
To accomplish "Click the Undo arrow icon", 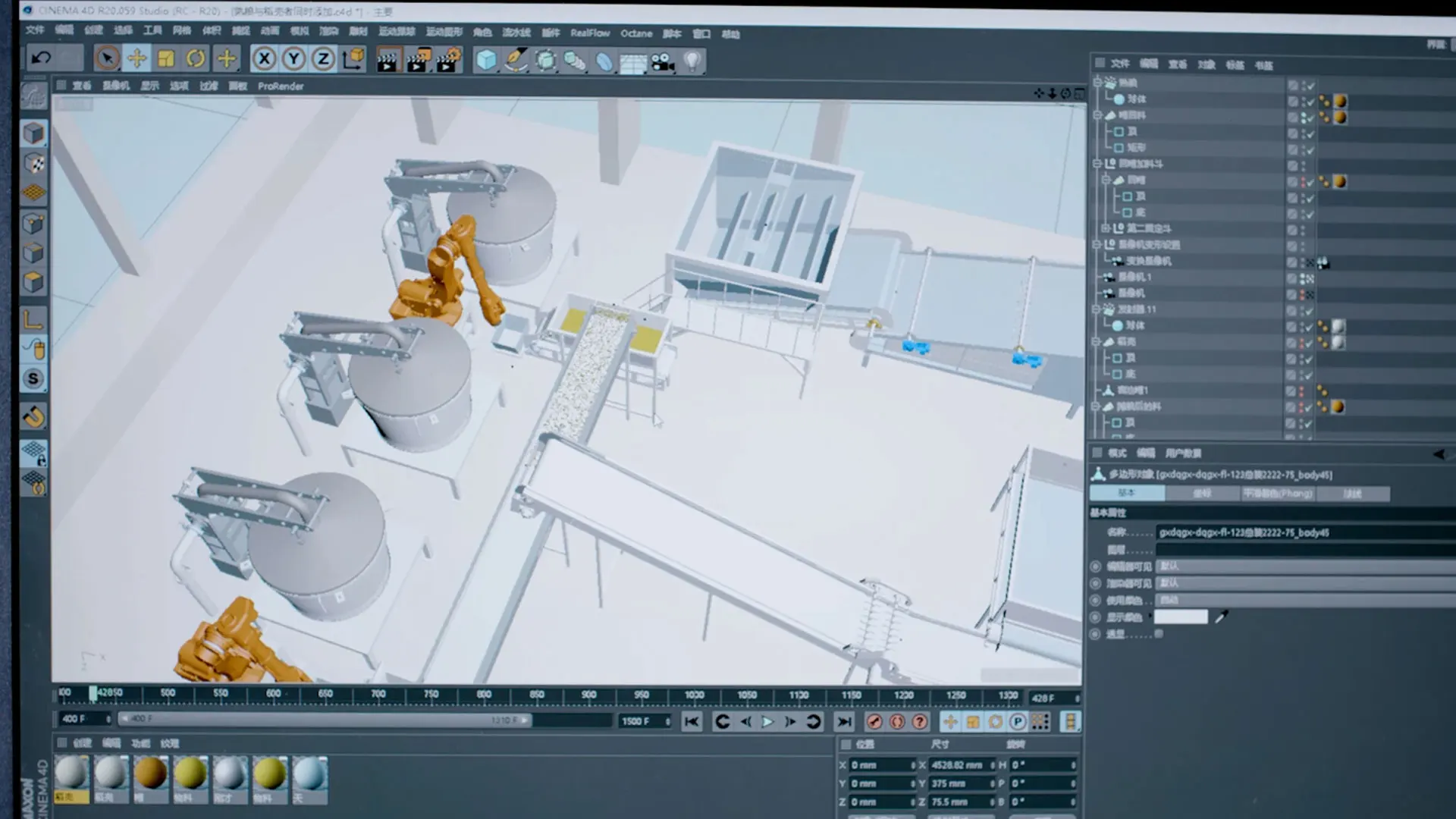I will pyautogui.click(x=42, y=58).
